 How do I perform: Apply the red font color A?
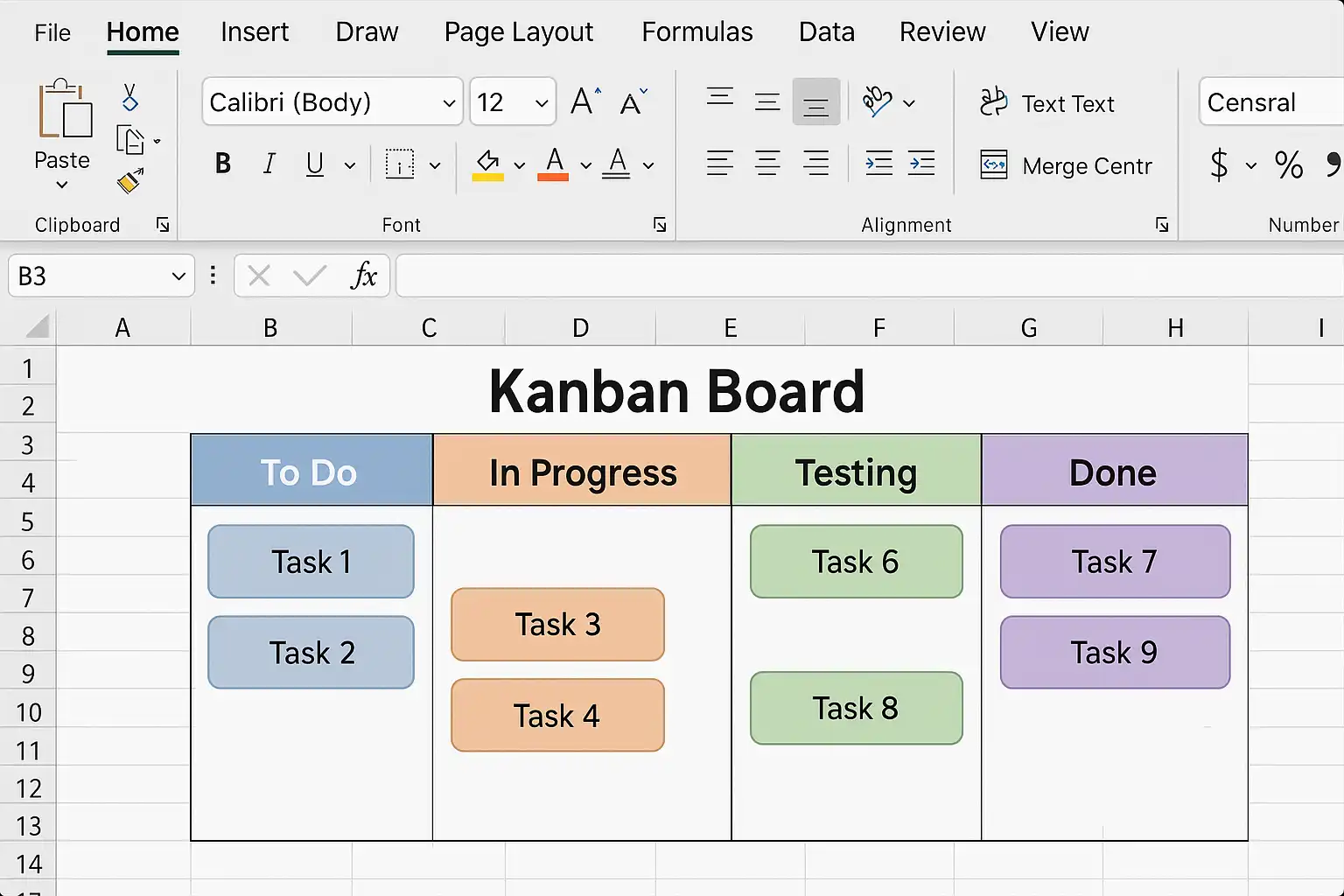(553, 164)
